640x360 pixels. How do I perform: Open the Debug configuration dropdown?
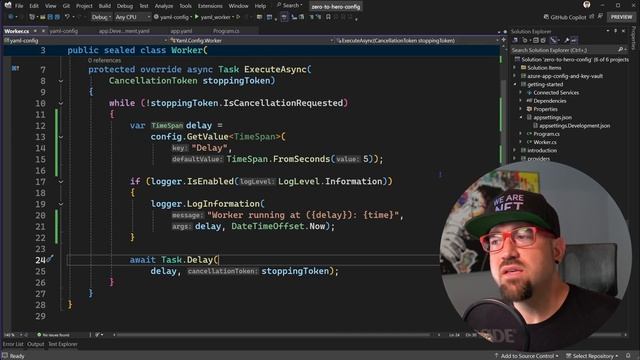101,17
